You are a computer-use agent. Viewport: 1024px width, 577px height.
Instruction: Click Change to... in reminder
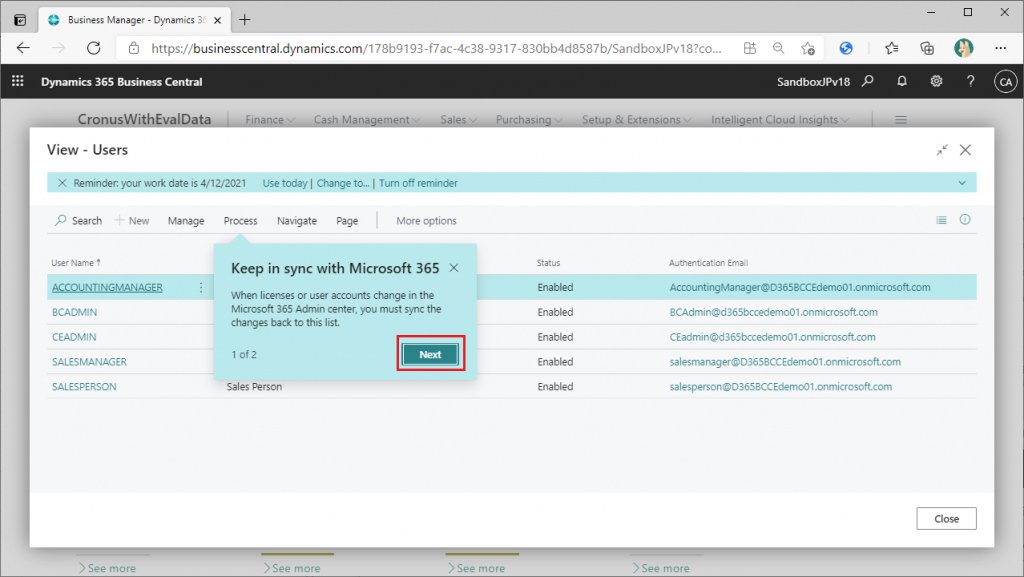tap(343, 183)
